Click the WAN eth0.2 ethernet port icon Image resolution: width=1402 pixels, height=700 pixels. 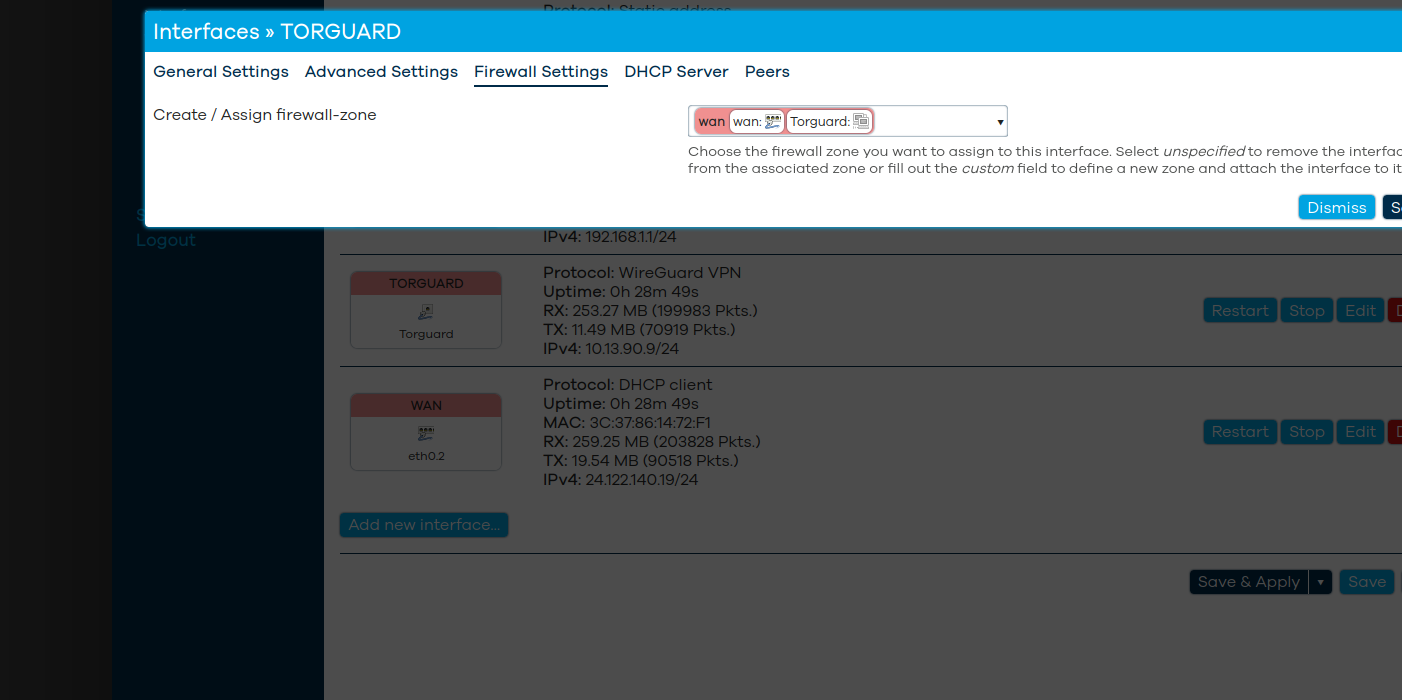pyautogui.click(x=426, y=434)
